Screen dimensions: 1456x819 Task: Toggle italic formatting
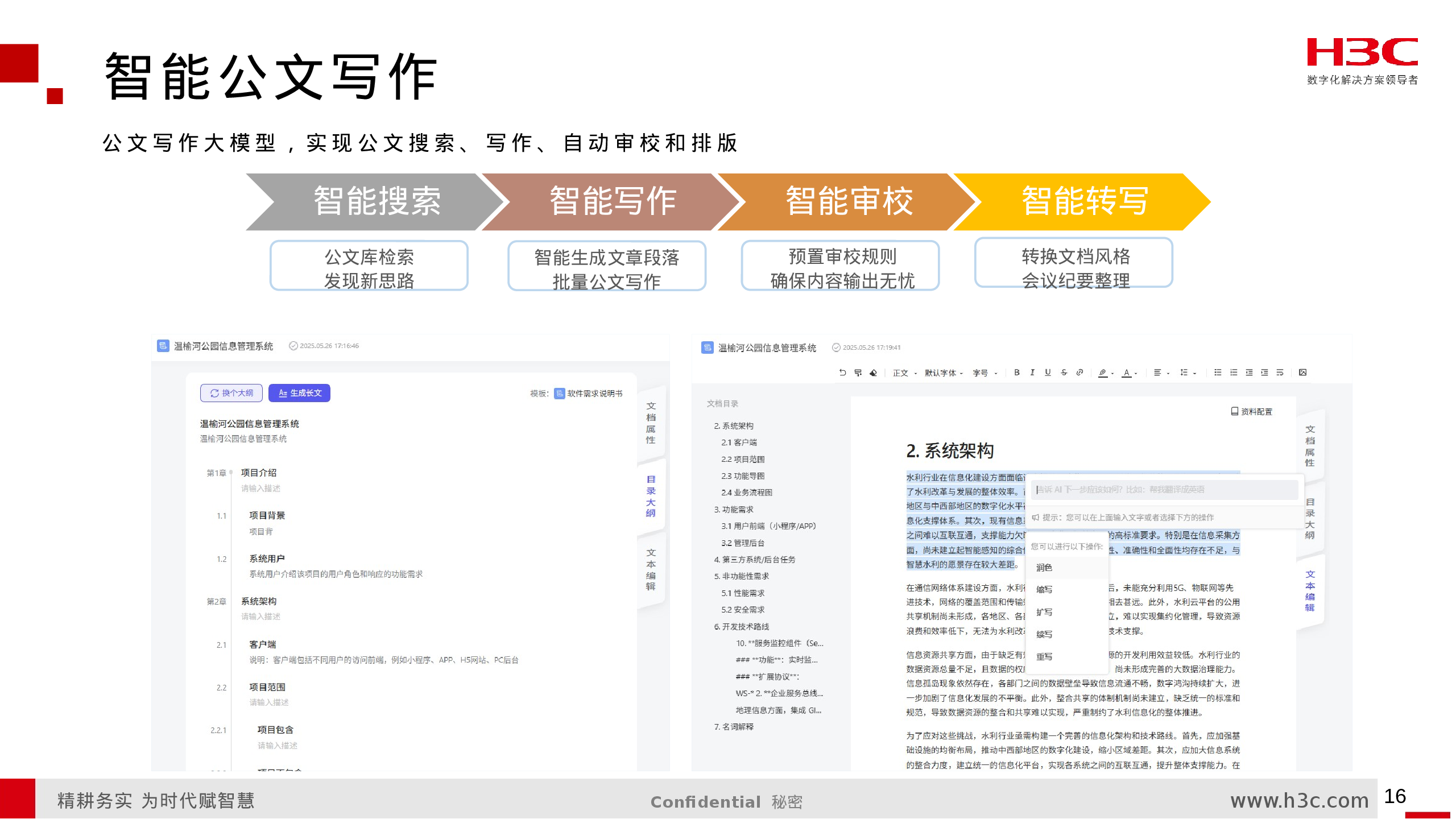(1032, 373)
